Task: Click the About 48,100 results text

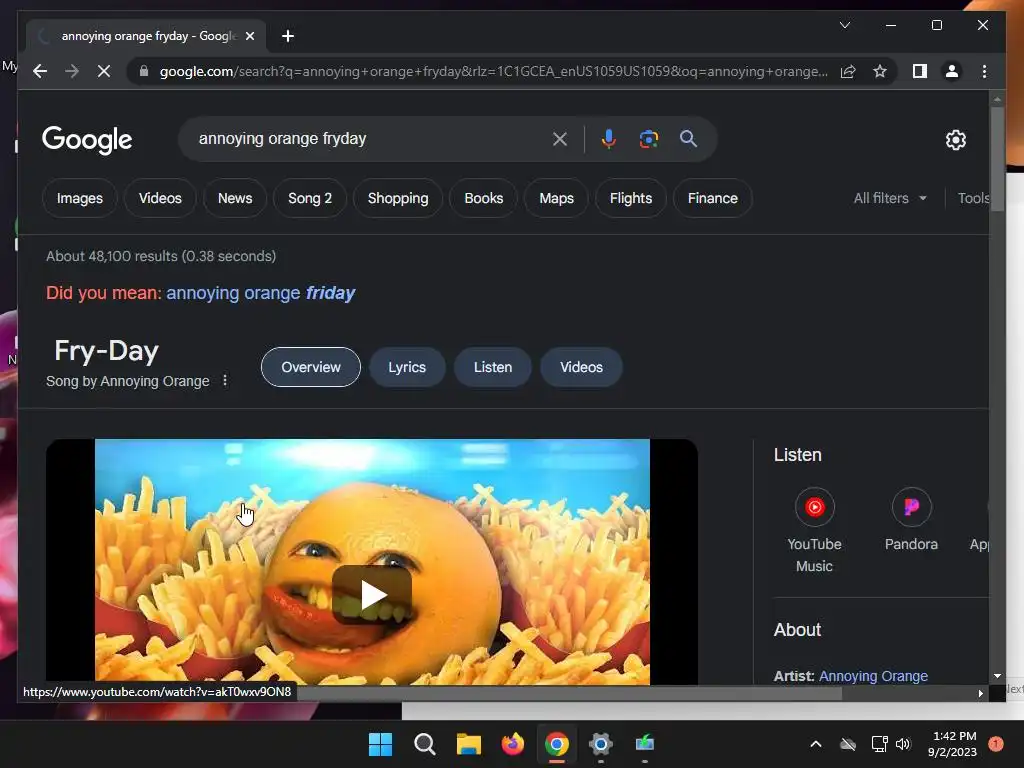Action: [161, 256]
